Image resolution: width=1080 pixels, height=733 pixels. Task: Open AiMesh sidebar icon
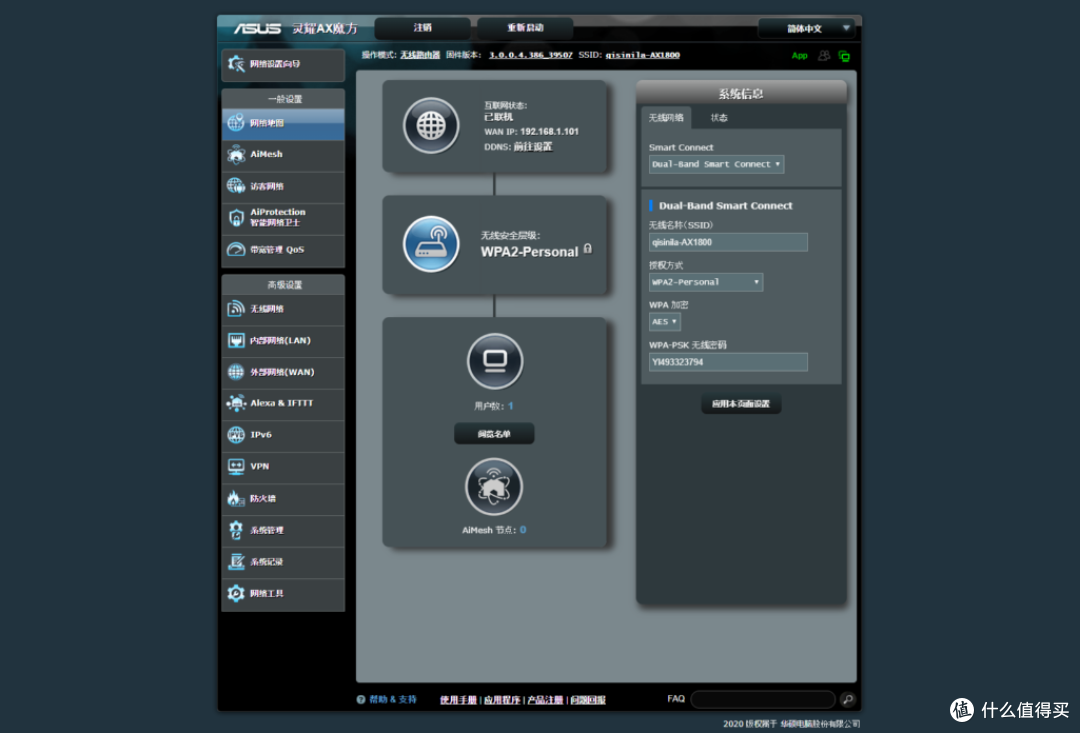click(x=236, y=154)
